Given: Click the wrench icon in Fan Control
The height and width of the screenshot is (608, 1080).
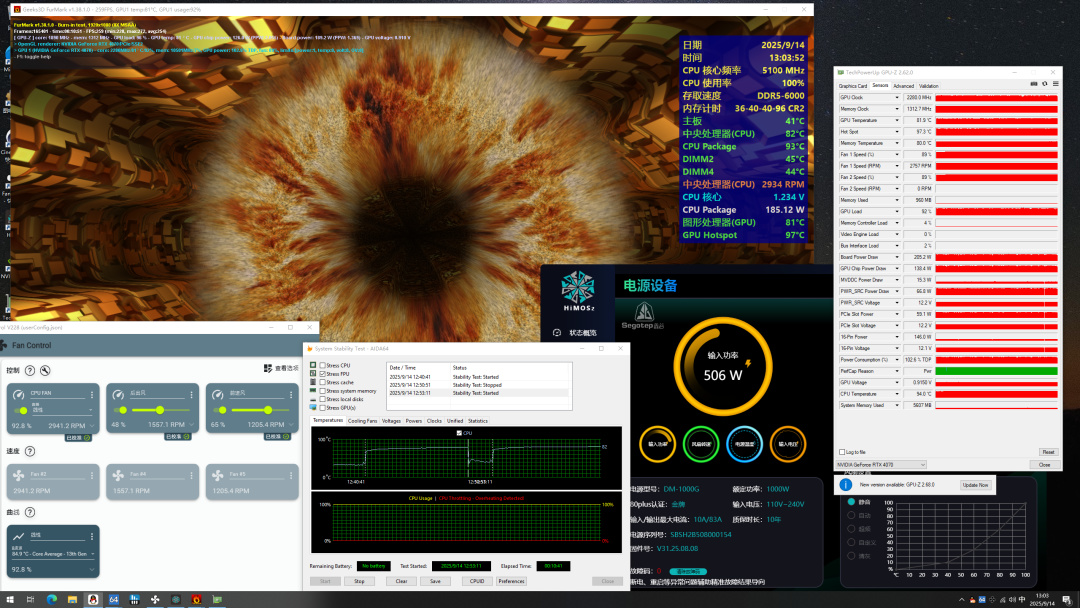Looking at the screenshot, I should pyautogui.click(x=44, y=370).
